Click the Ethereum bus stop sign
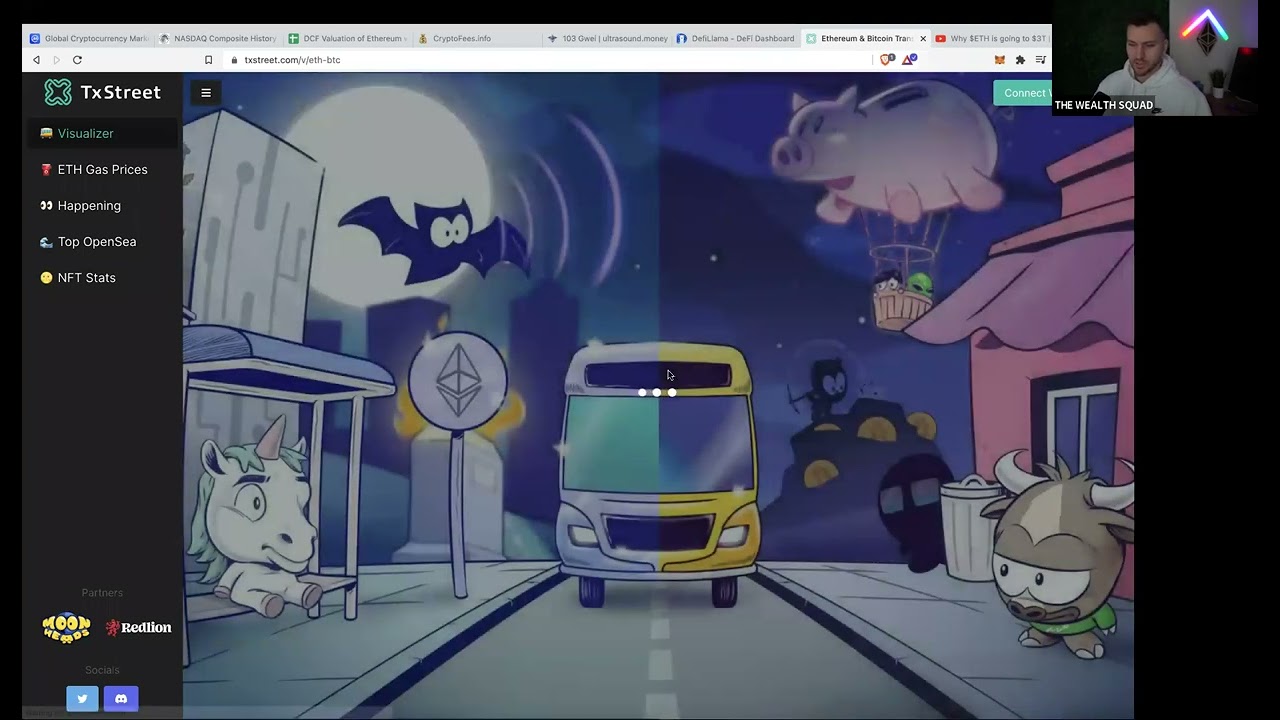Viewport: 1280px width, 720px height. (458, 382)
